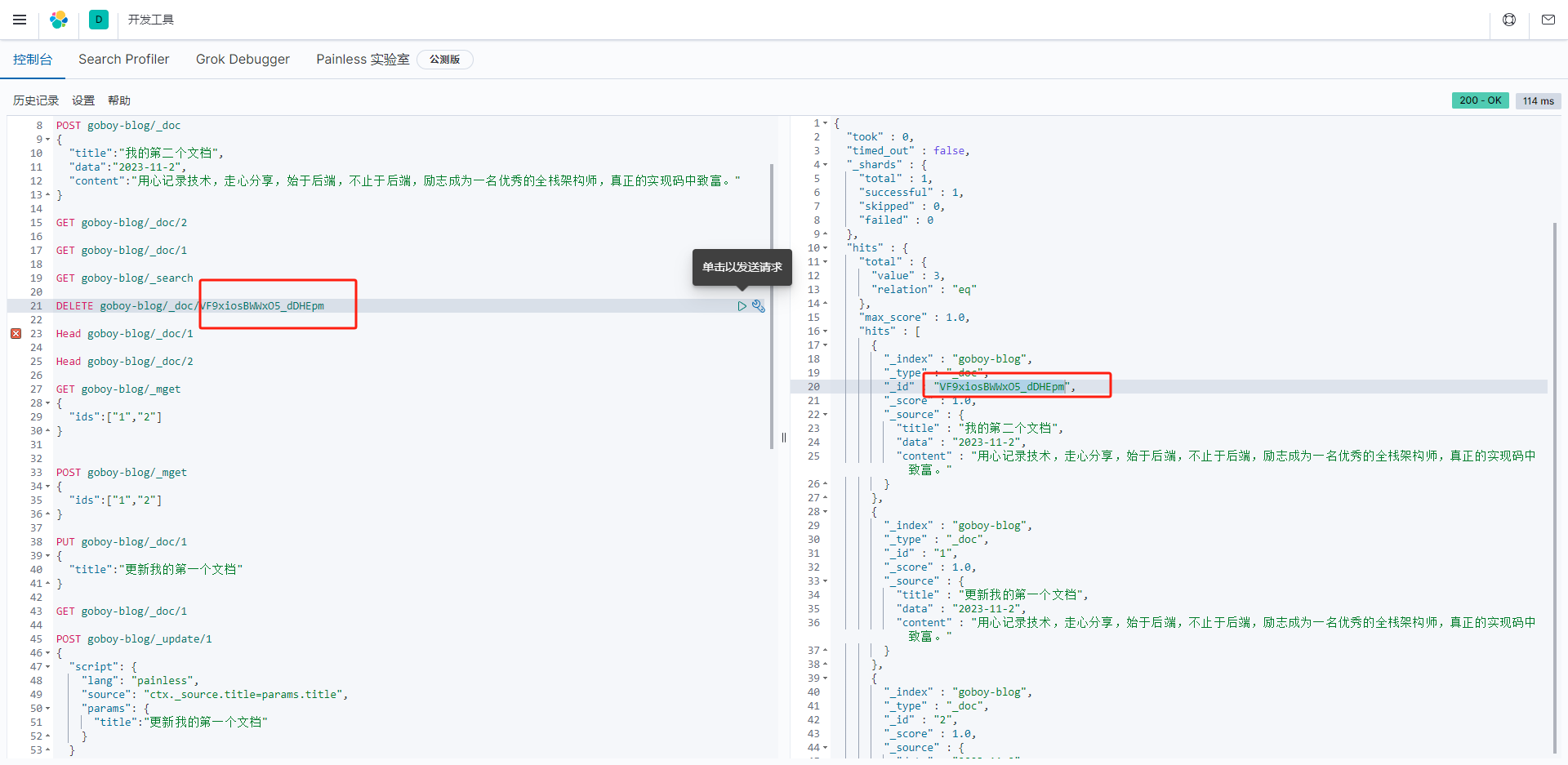The height and width of the screenshot is (765, 1568).
Task: Open the wrench request options menu
Action: click(x=759, y=306)
